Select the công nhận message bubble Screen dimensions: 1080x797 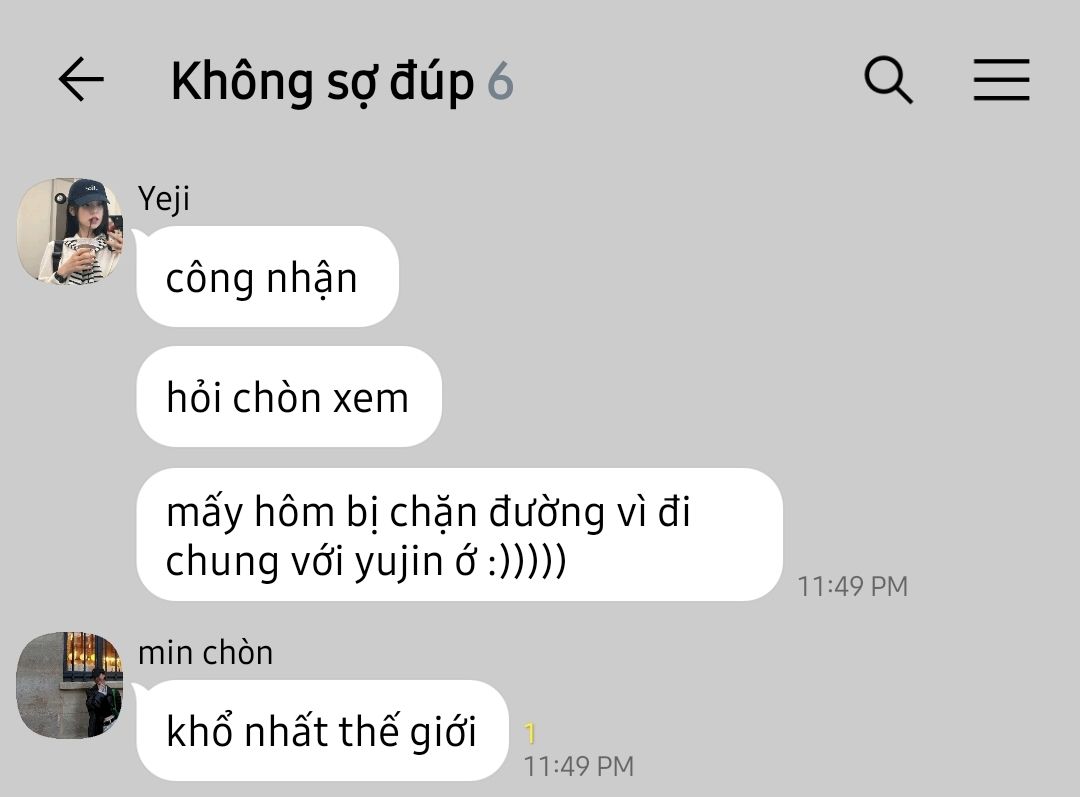267,276
